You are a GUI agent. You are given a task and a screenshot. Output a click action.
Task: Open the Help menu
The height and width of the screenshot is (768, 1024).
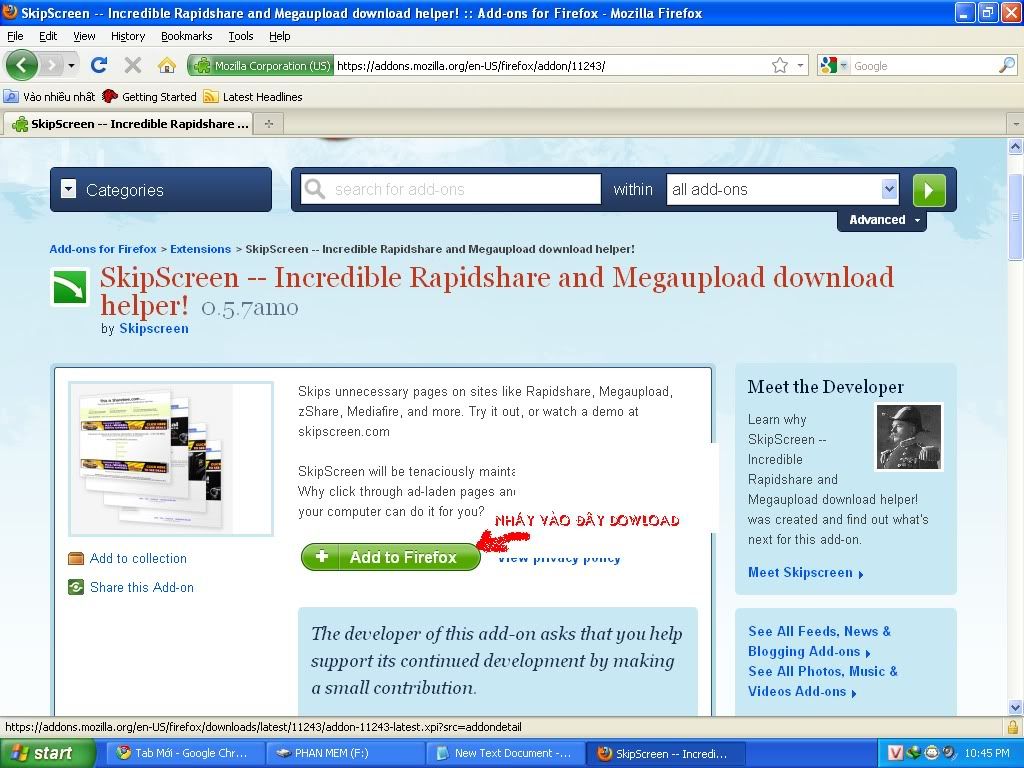pos(280,36)
